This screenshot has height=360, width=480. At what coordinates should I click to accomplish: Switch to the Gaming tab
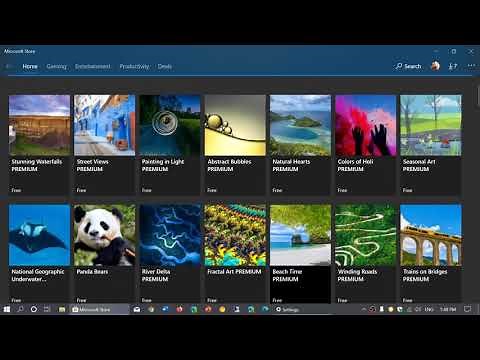[x=56, y=66]
